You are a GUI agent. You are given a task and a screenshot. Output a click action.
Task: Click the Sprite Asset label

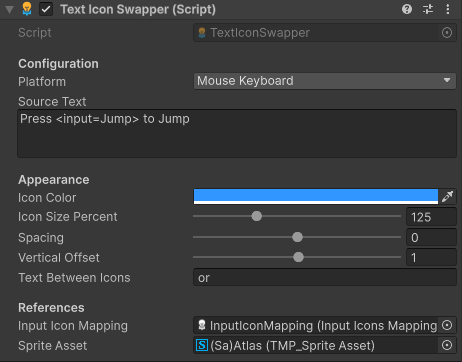point(53,346)
